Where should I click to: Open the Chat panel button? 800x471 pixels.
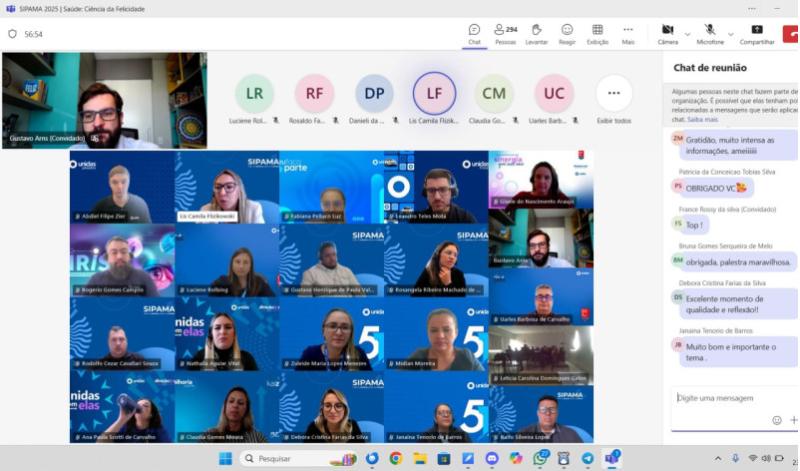(474, 35)
